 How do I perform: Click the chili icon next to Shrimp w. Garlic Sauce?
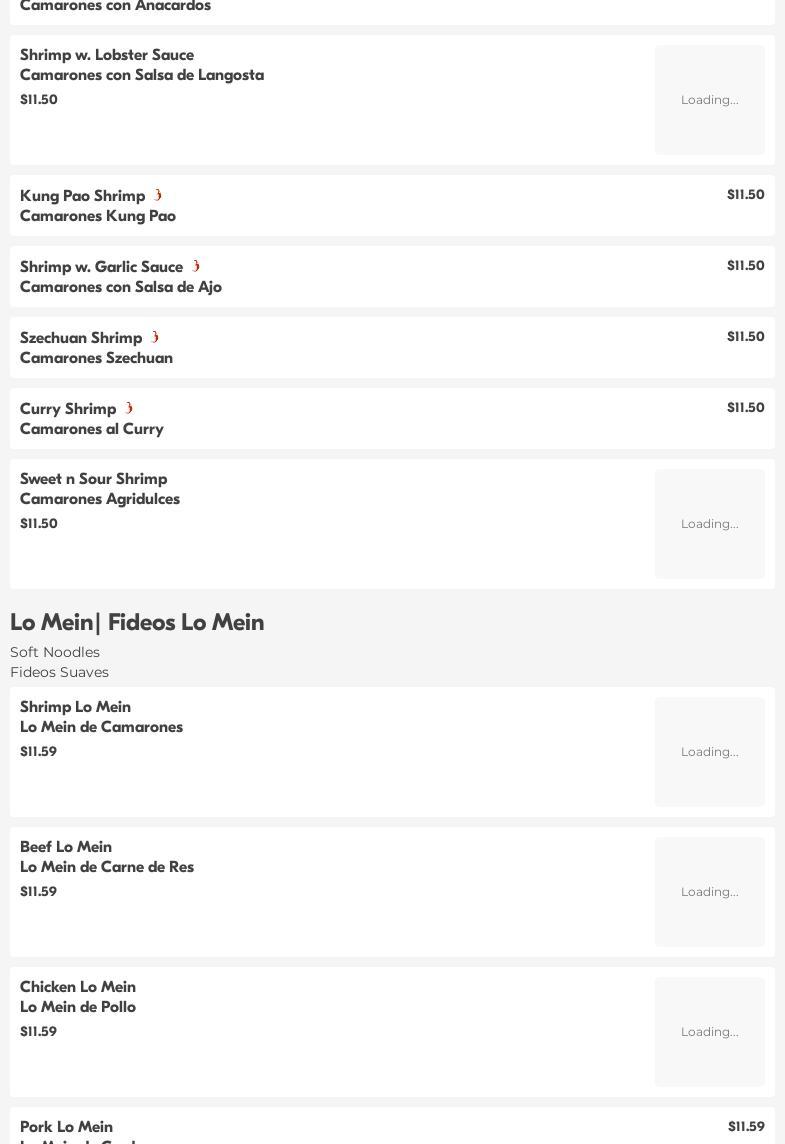tap(196, 266)
